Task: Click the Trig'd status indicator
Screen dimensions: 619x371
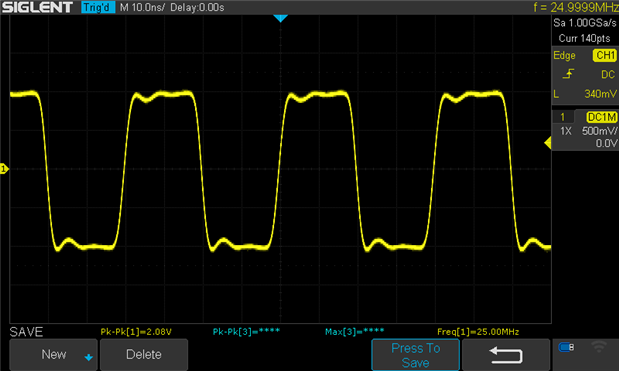Action: pyautogui.click(x=98, y=7)
